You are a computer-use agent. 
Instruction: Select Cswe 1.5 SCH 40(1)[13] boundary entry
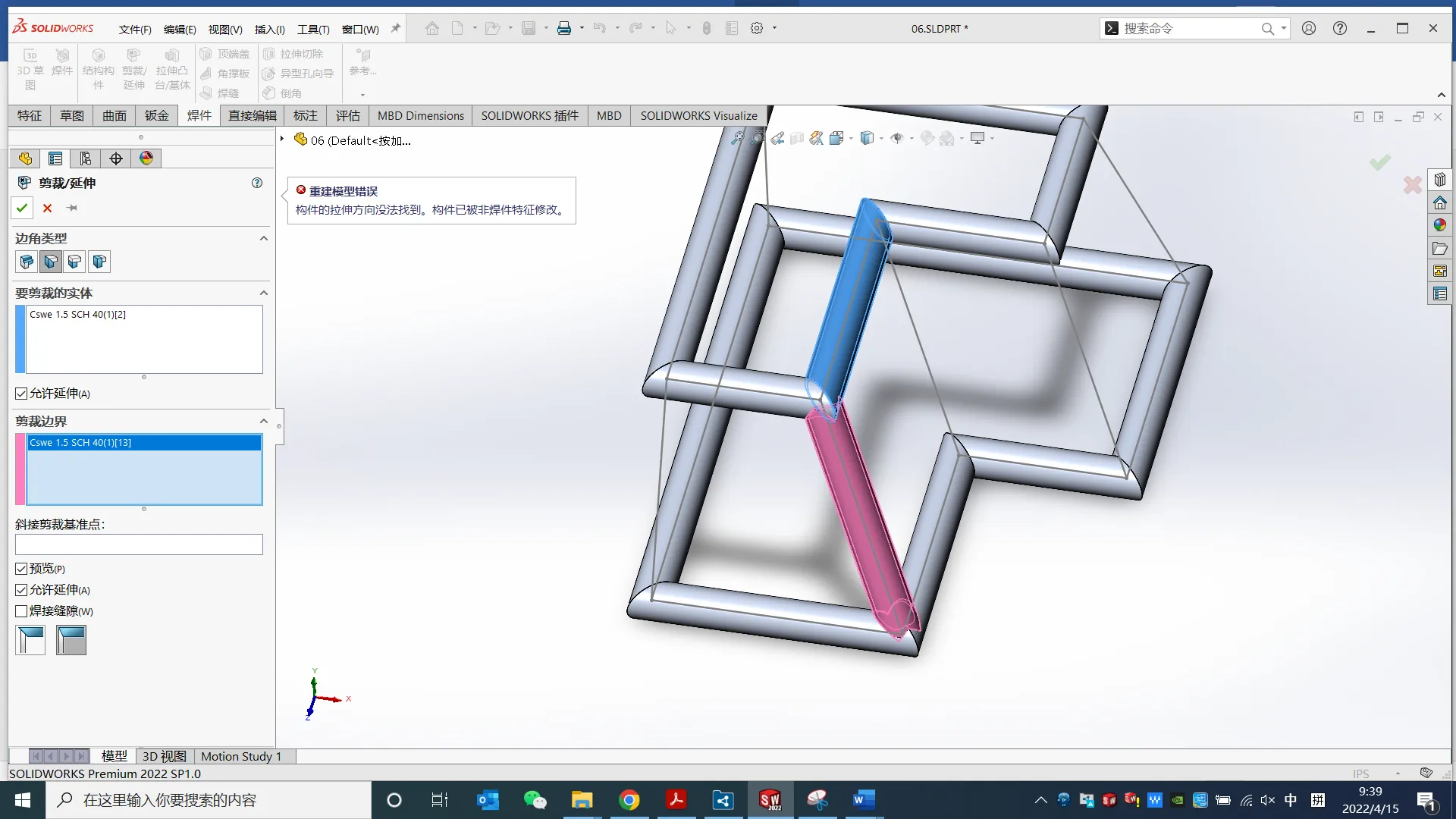(x=144, y=443)
